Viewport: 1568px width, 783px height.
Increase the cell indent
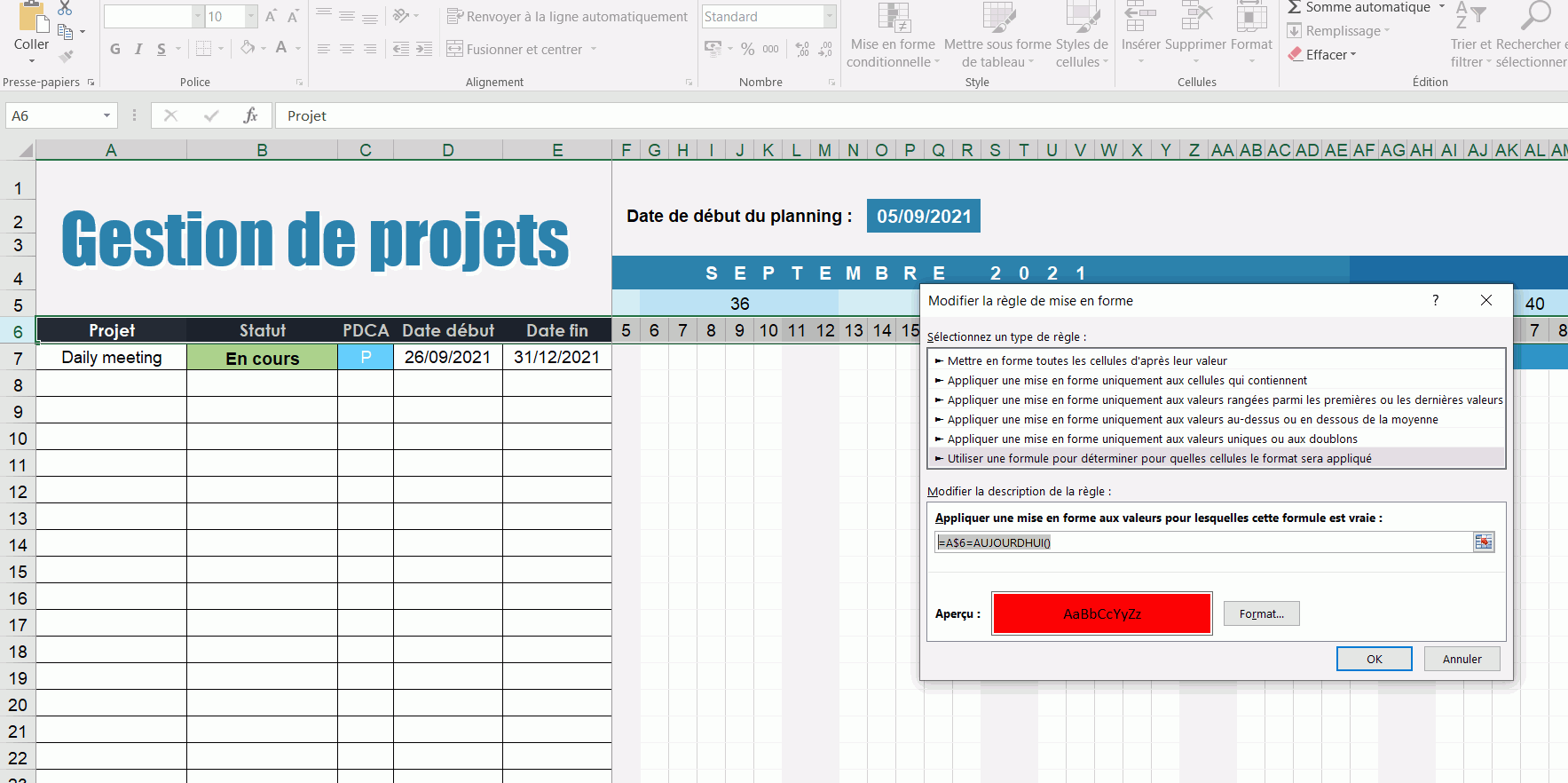[424, 49]
